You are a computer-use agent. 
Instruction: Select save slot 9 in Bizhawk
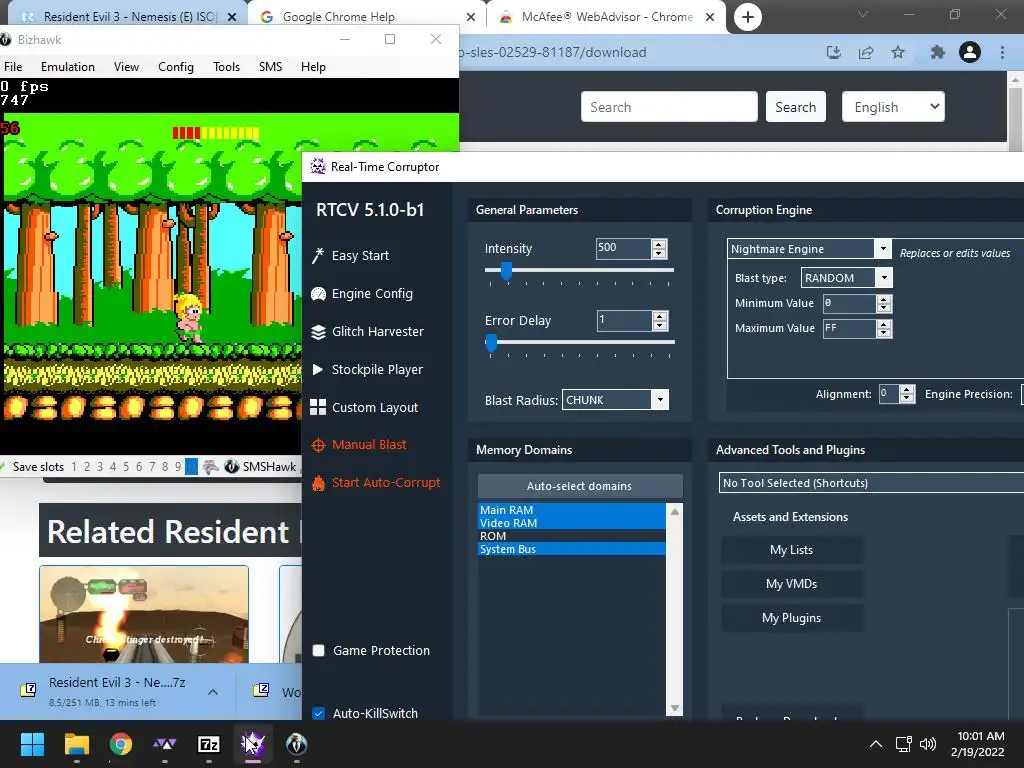[178, 467]
